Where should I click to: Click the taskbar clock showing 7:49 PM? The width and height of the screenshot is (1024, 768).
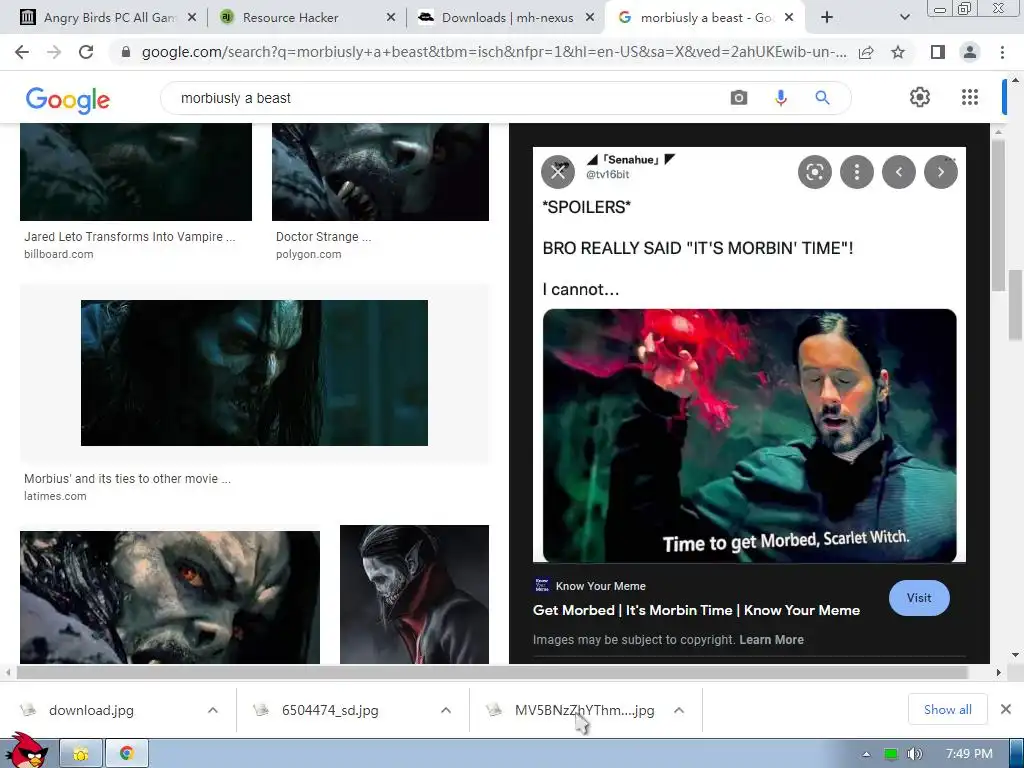point(969,754)
